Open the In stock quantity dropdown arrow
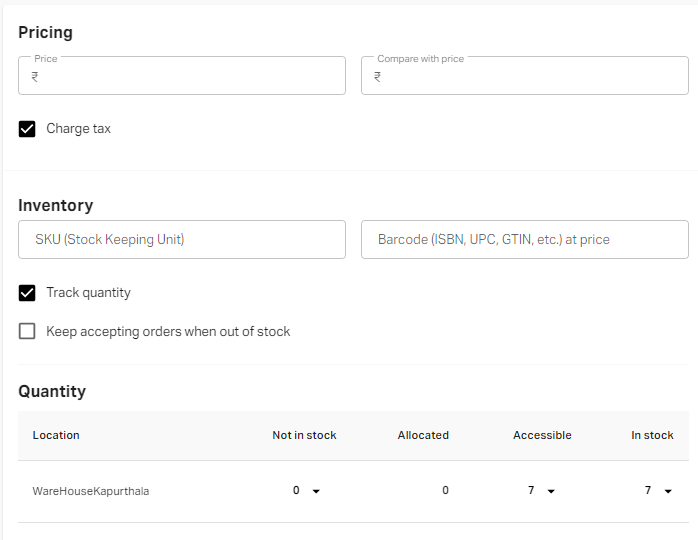Image resolution: width=698 pixels, height=540 pixels. pos(668,491)
